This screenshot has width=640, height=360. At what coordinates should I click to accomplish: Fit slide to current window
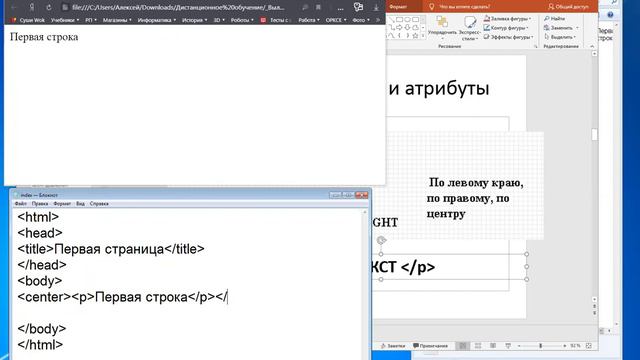589,346
